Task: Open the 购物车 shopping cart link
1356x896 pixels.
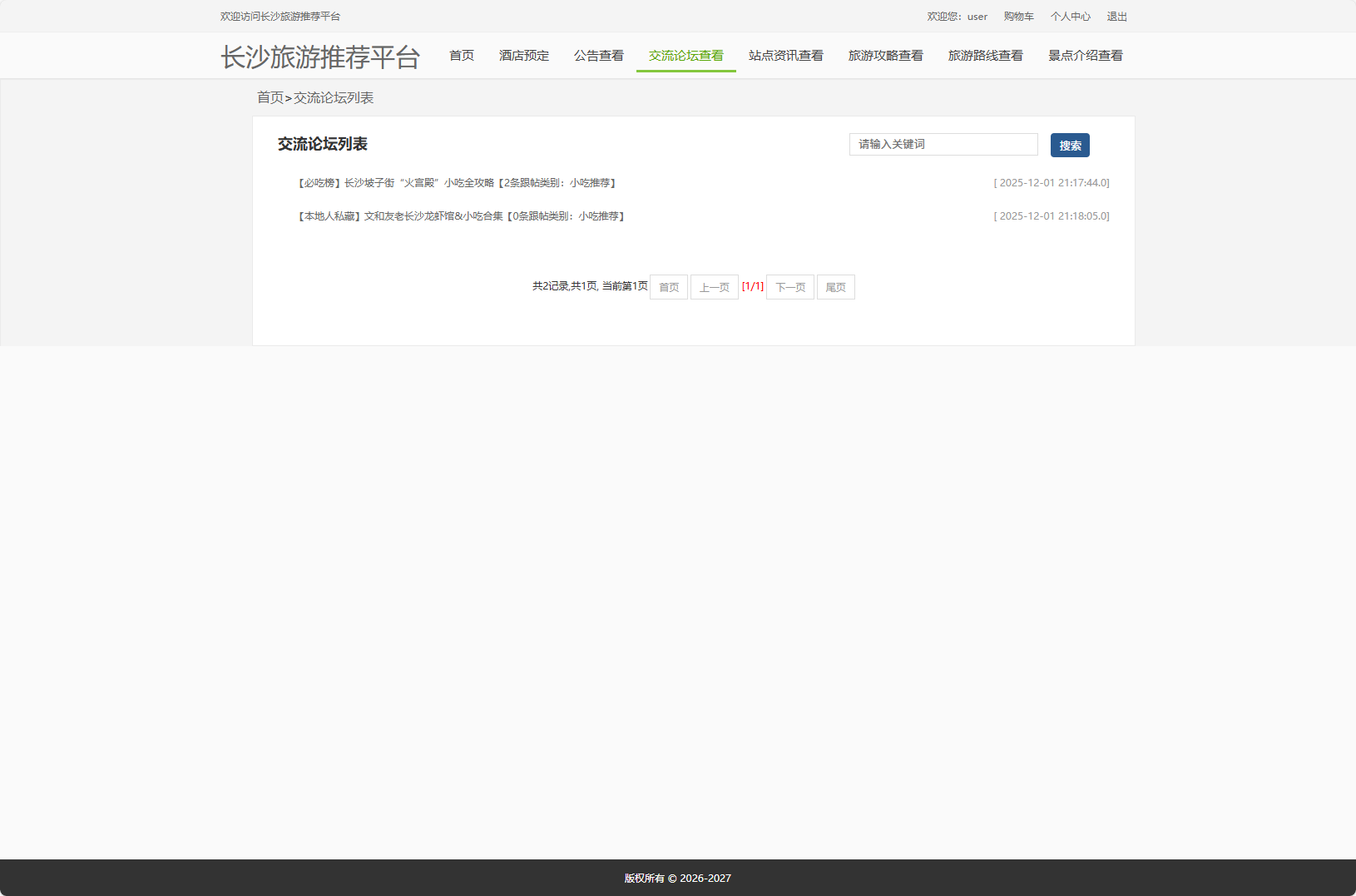Action: [1018, 16]
